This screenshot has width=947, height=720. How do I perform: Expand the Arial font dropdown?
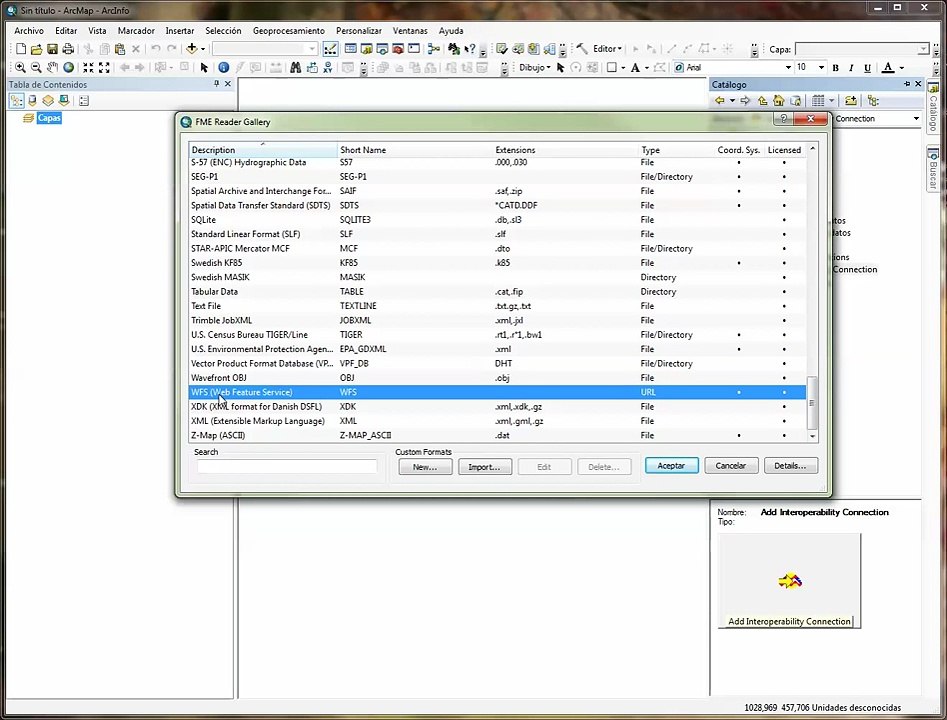click(788, 68)
